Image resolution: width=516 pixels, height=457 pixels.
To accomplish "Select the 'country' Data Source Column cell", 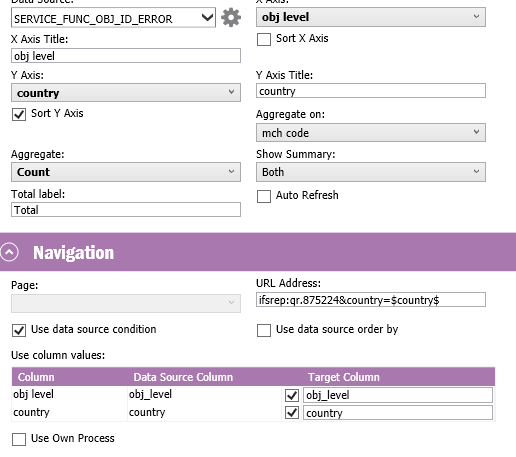I will (204, 412).
